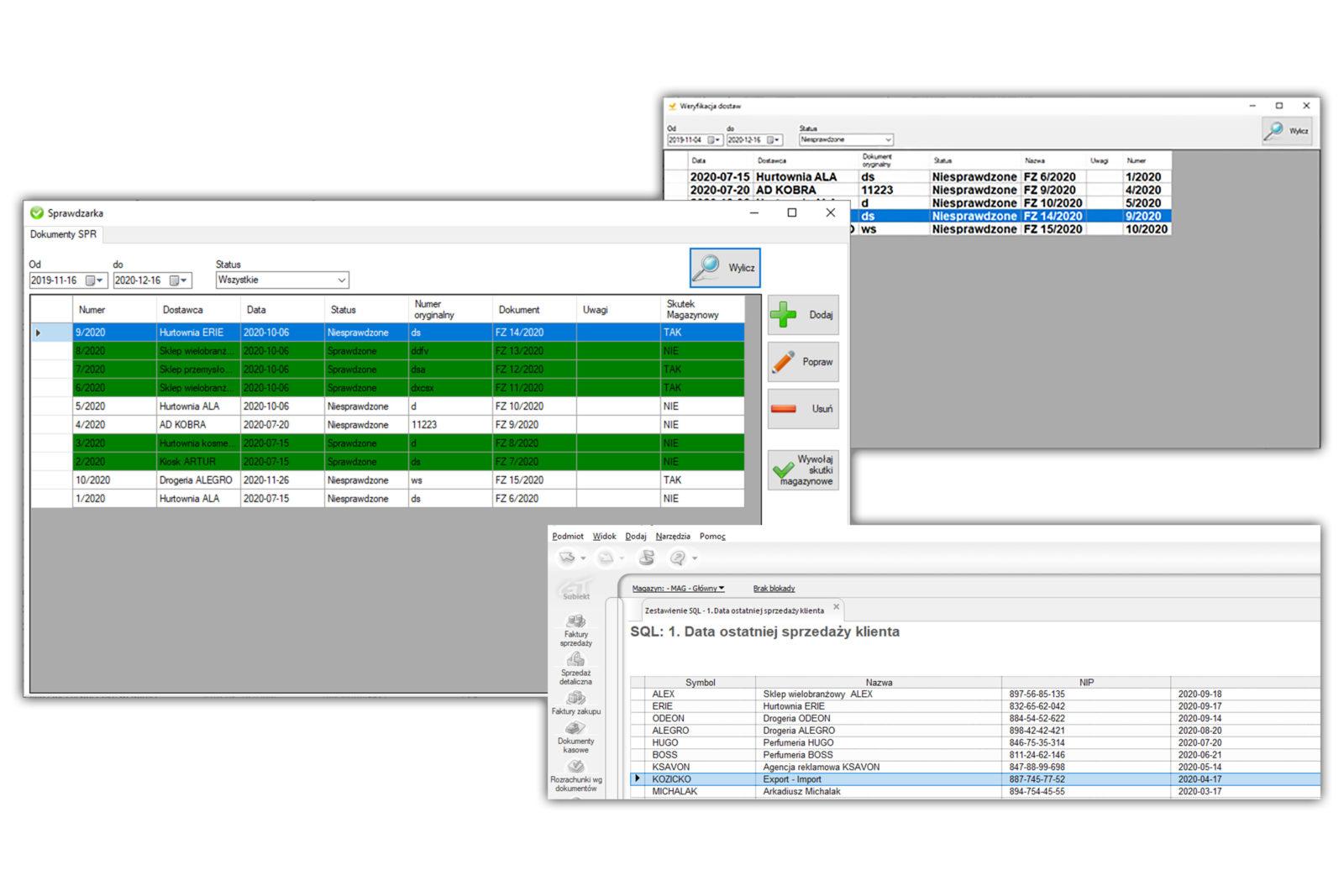
Task: Open the Dodaj menu in Subiekt
Action: pyautogui.click(x=636, y=536)
